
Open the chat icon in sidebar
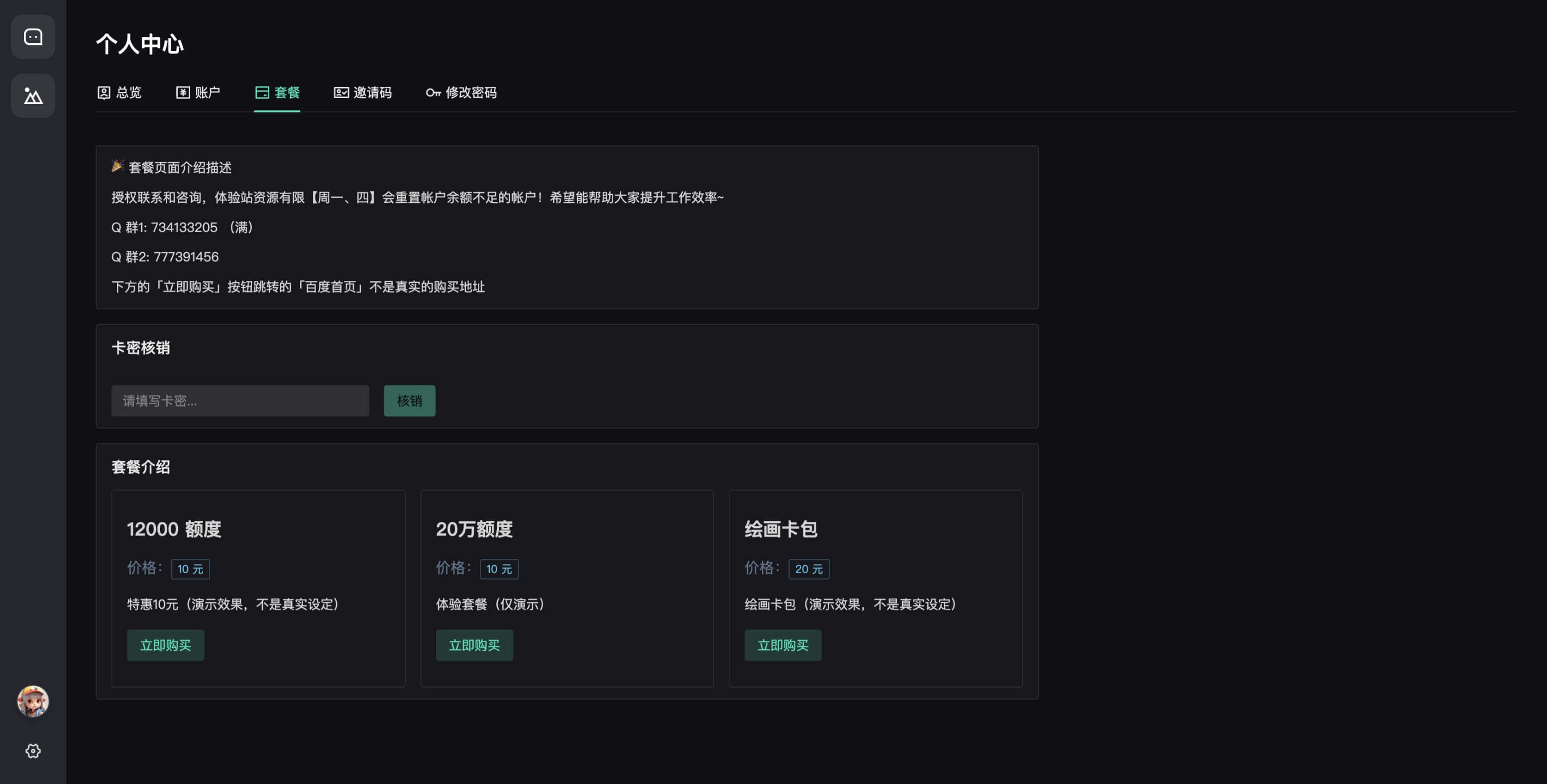(33, 37)
